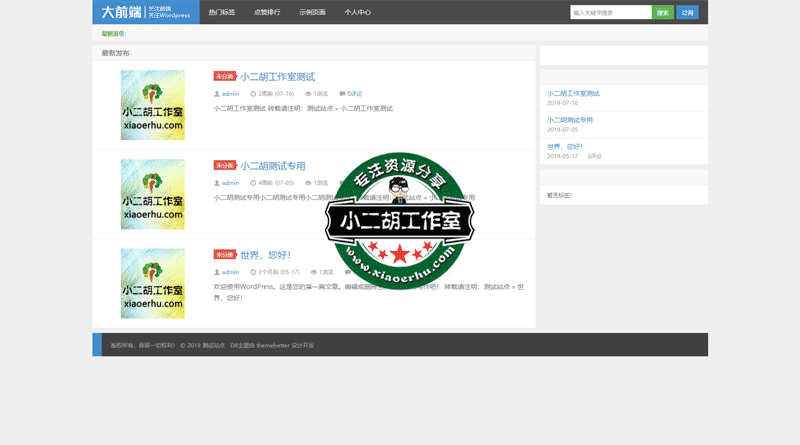800x445 pixels.
Task: Open thumbnail of 小二胡工作室测试 post
Action: coord(153,105)
